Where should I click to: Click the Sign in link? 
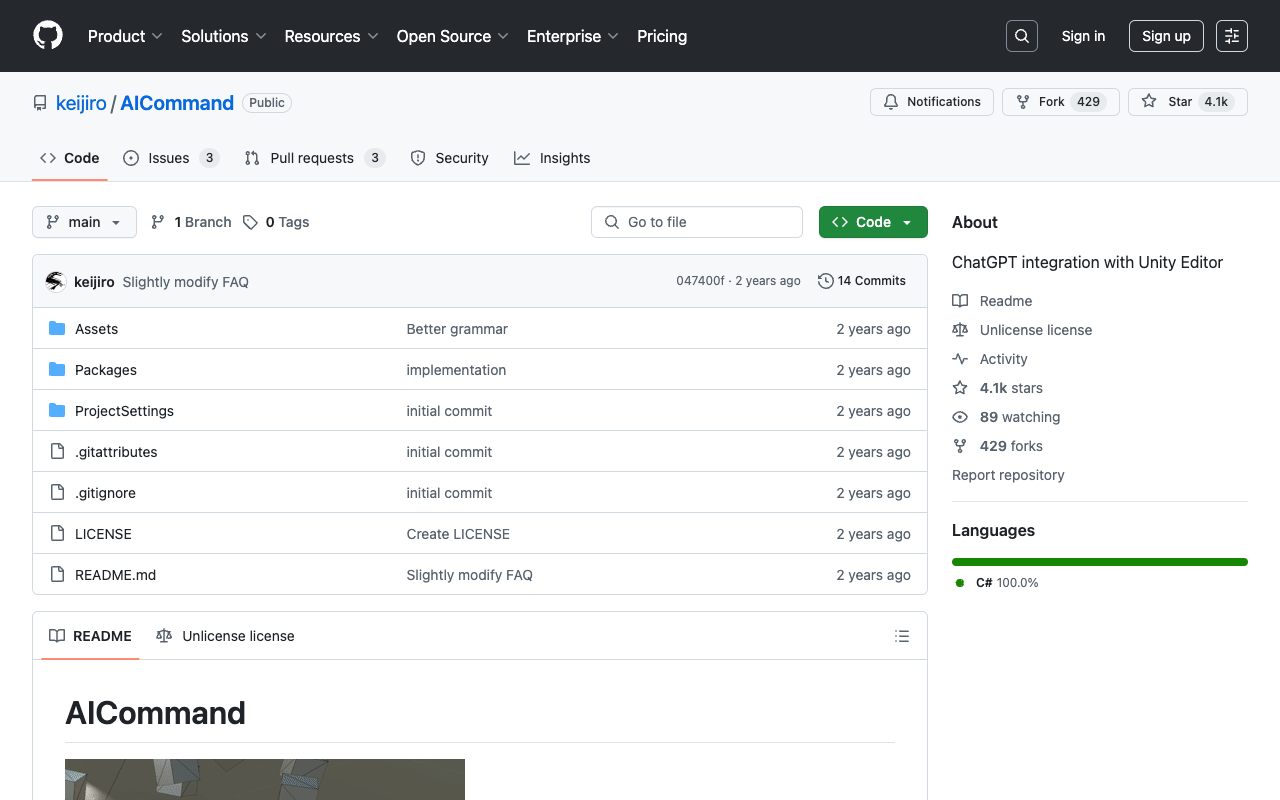click(x=1083, y=36)
